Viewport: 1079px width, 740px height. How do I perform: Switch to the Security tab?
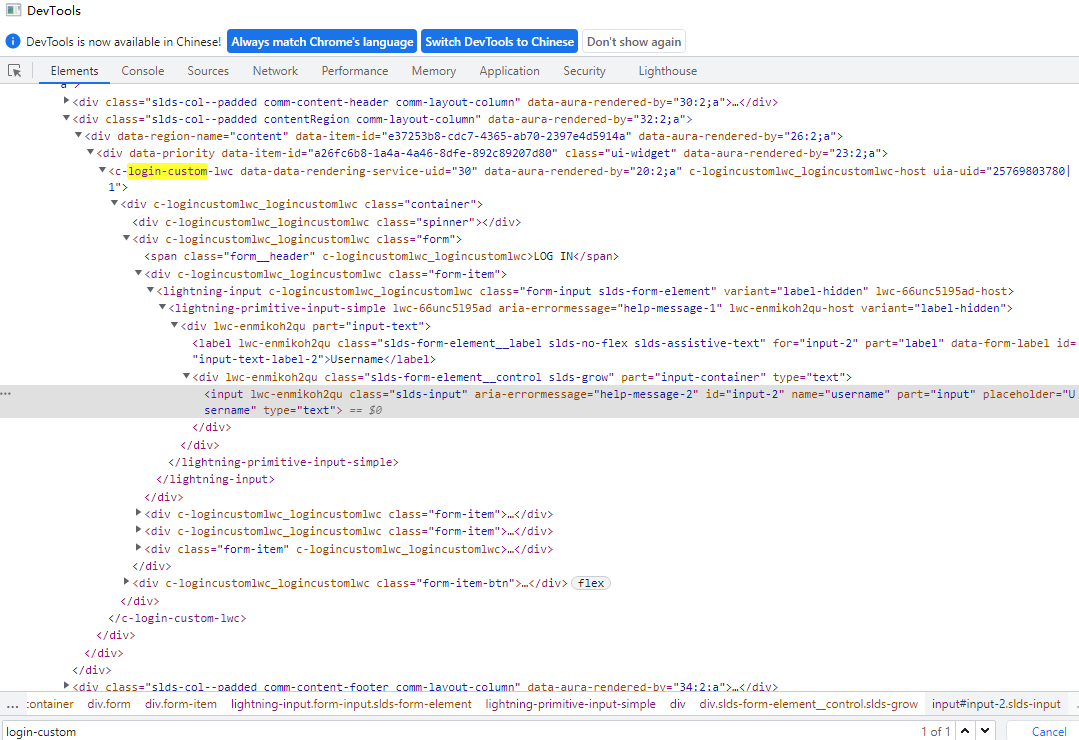[584, 71]
